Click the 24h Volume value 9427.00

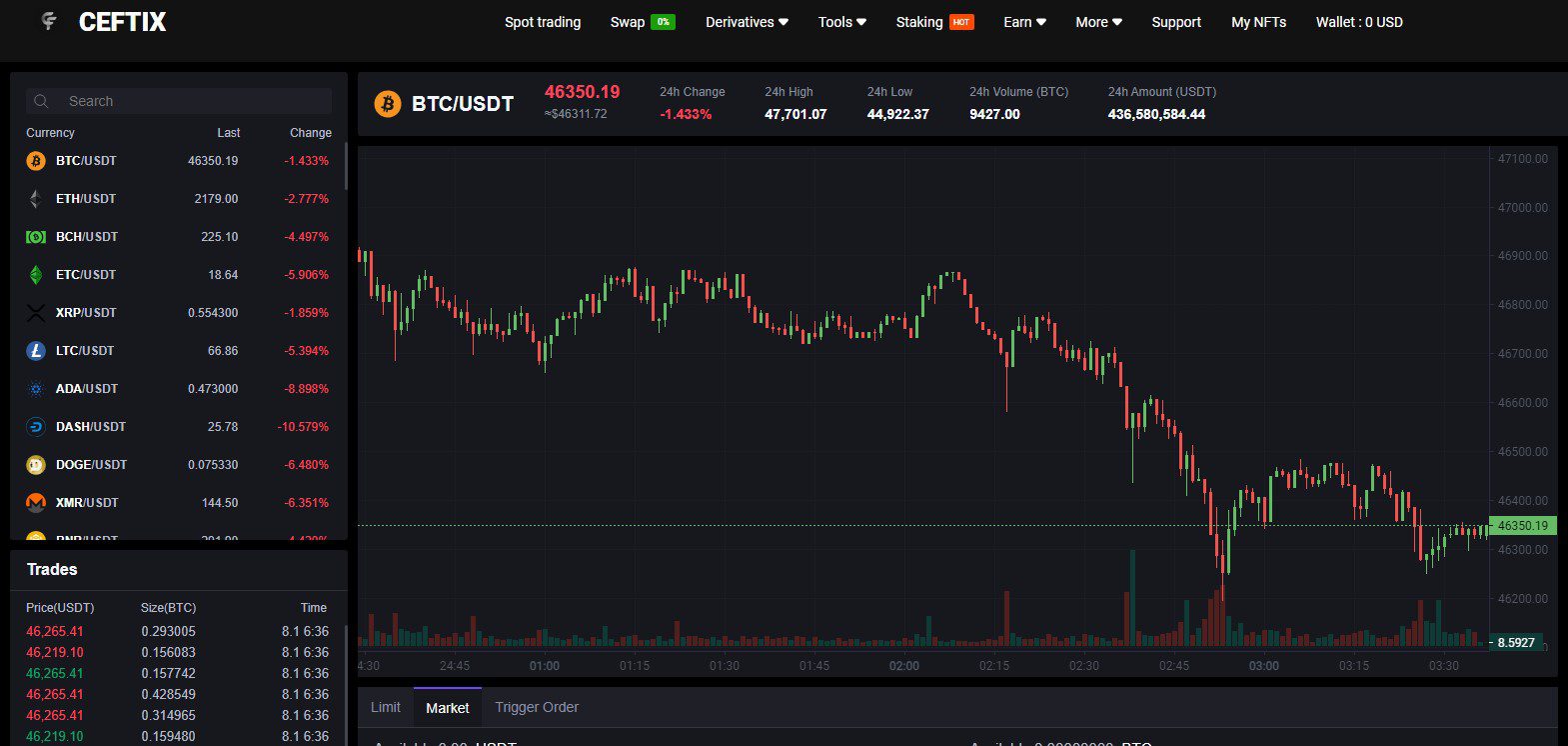[994, 114]
